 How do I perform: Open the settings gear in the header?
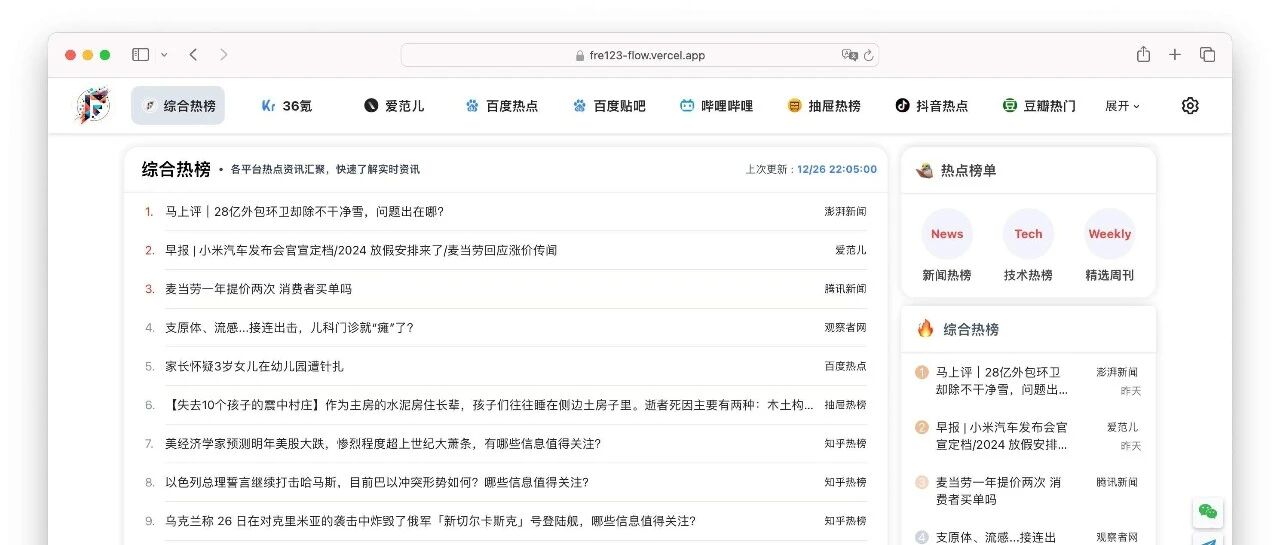pos(1190,106)
